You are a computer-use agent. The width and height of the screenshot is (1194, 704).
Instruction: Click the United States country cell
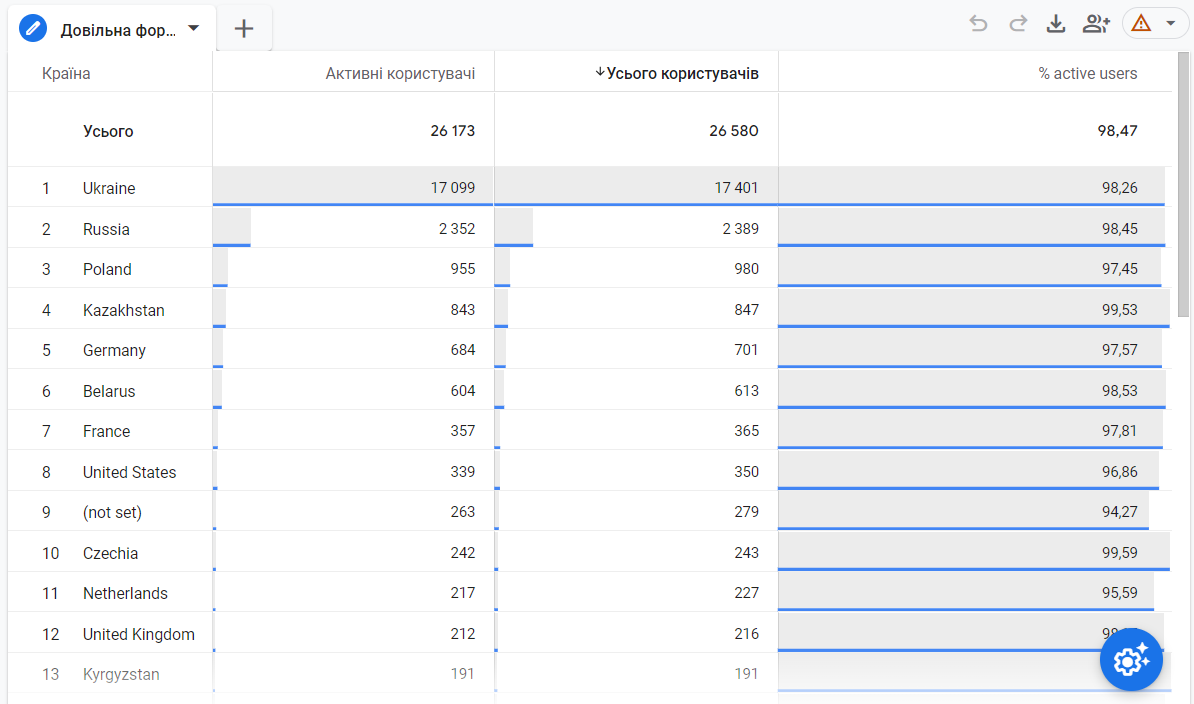(129, 472)
